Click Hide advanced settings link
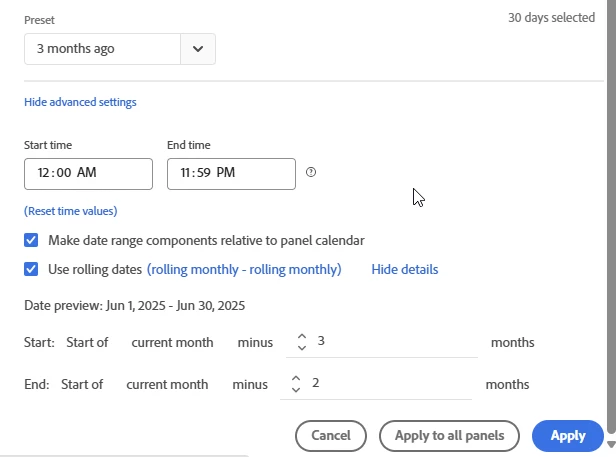This screenshot has width=616, height=457. [80, 102]
